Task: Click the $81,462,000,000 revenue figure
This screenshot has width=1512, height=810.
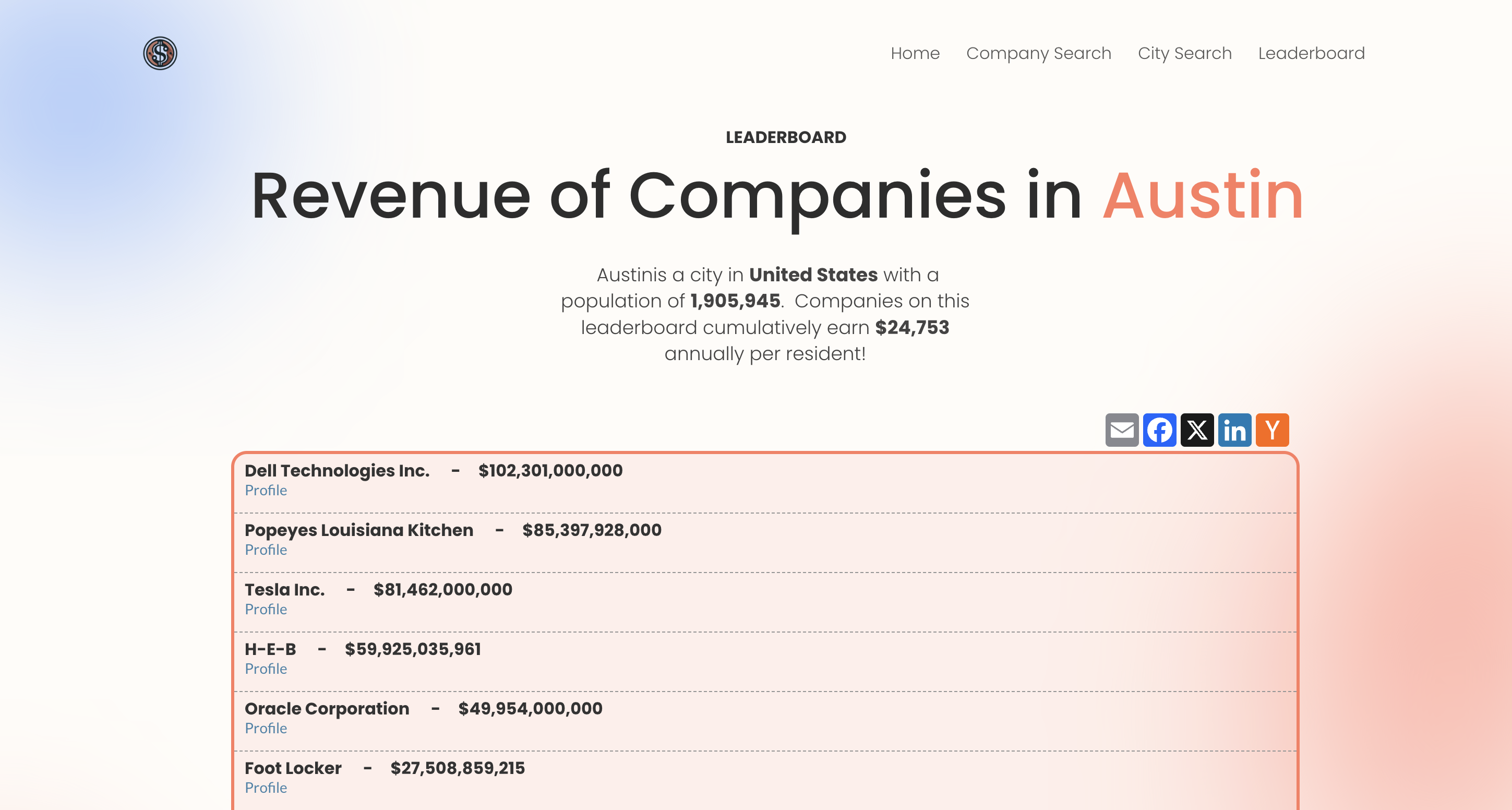Action: click(442, 589)
